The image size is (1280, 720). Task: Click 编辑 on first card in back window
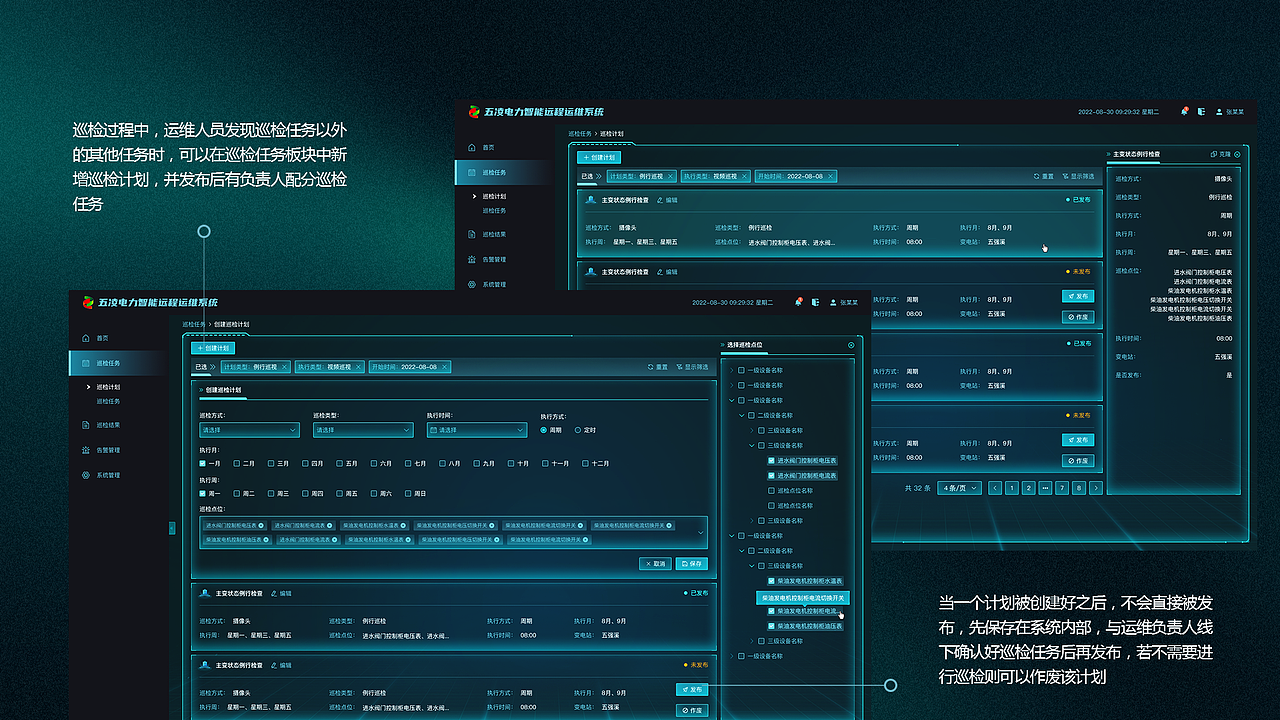point(667,200)
